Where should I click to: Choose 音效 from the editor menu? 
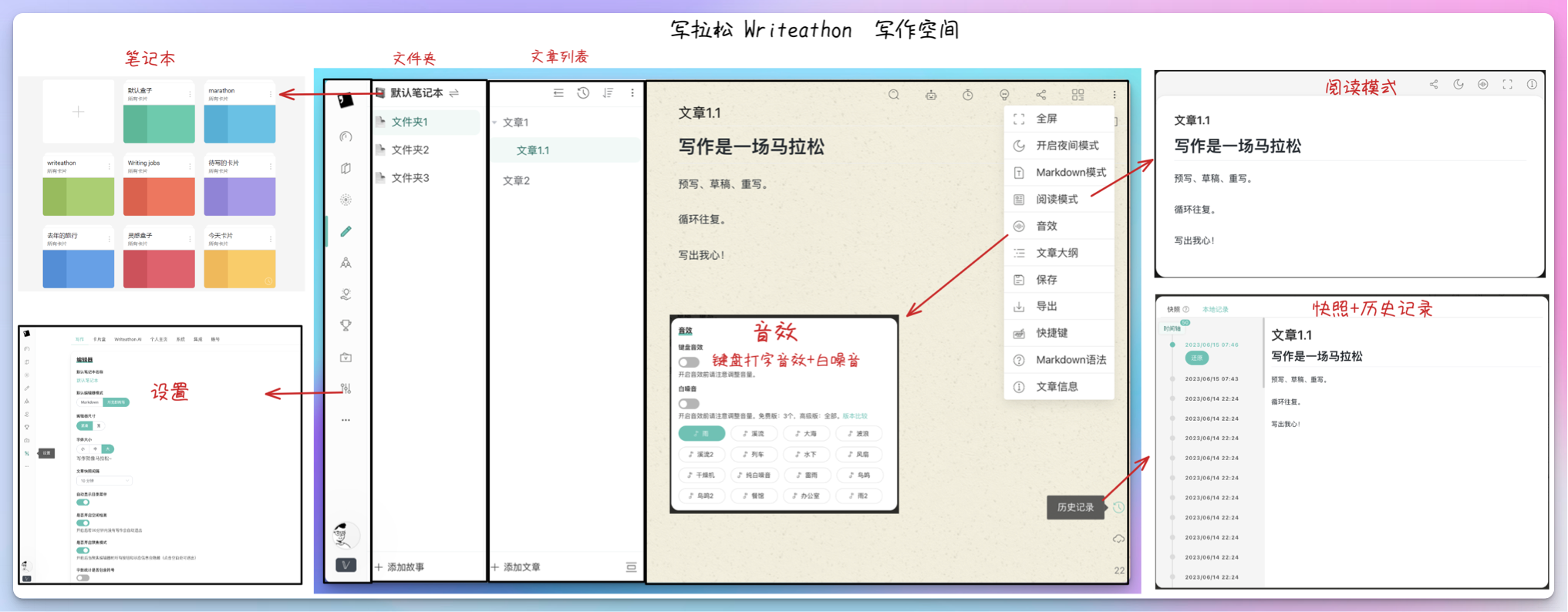(1059, 226)
